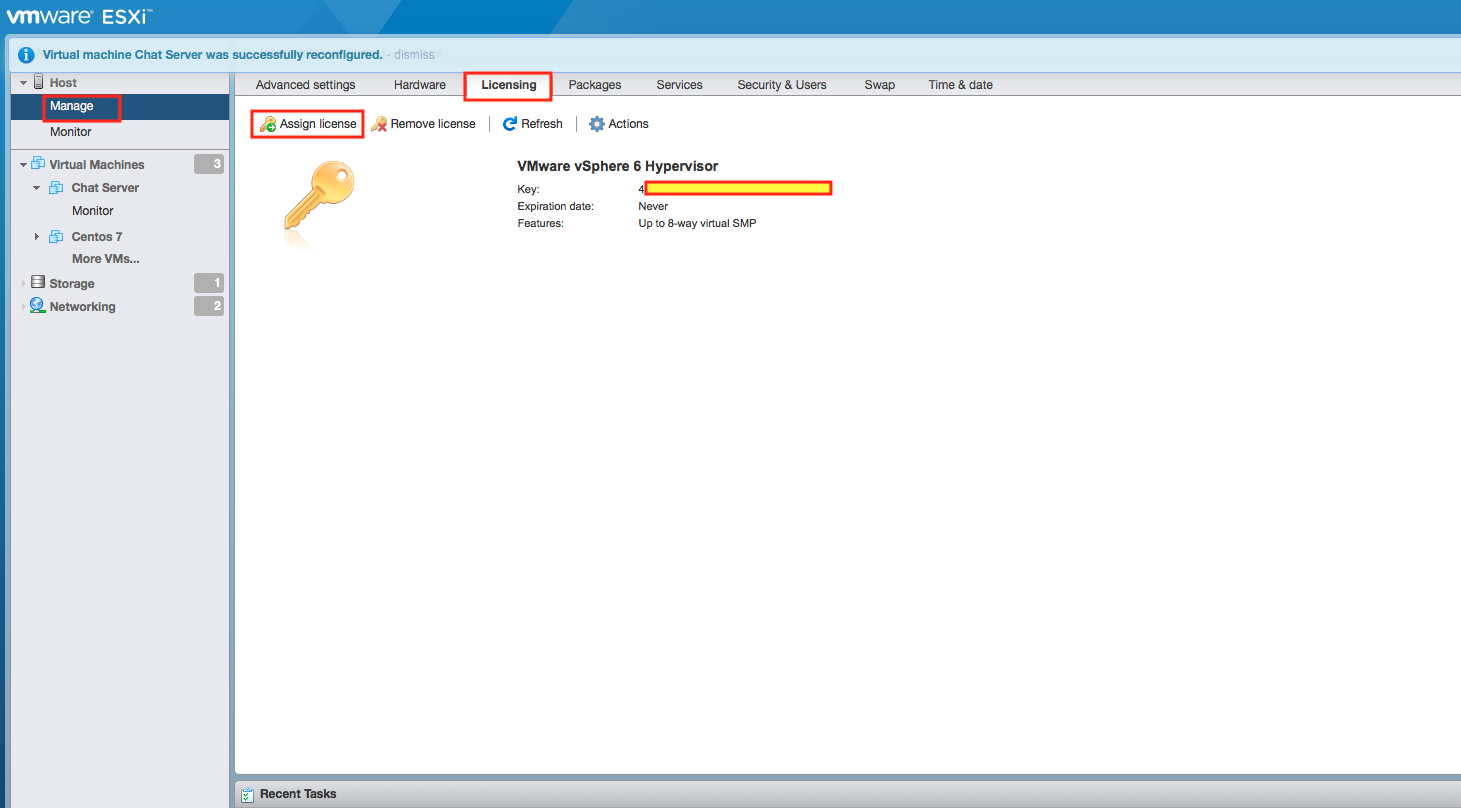Click the Networking globe icon
The image size is (1461, 808).
[38, 306]
